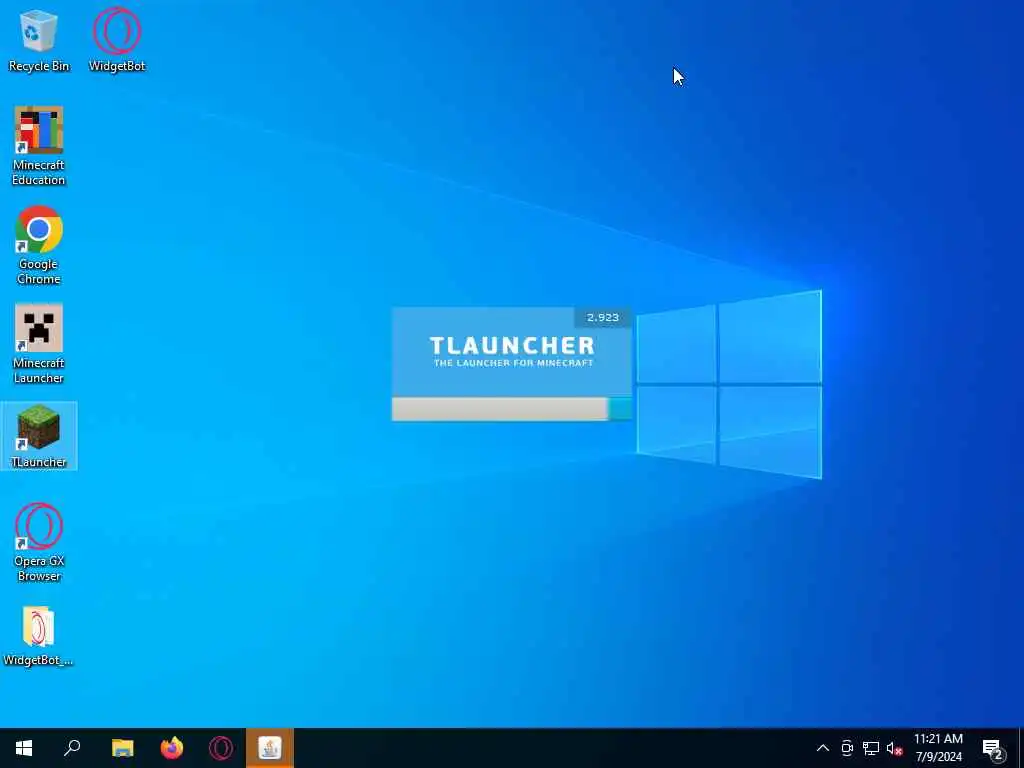The height and width of the screenshot is (768, 1024).
Task: Show hidden system tray icons
Action: 823,748
